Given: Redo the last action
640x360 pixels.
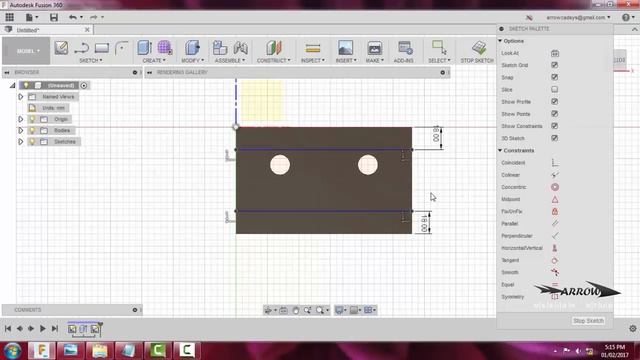Looking at the screenshot, I should pyautogui.click(x=93, y=17).
